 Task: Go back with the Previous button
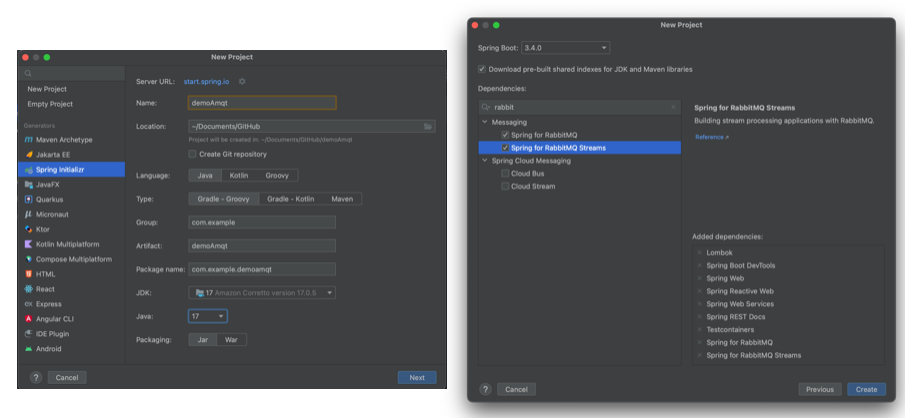pos(820,389)
